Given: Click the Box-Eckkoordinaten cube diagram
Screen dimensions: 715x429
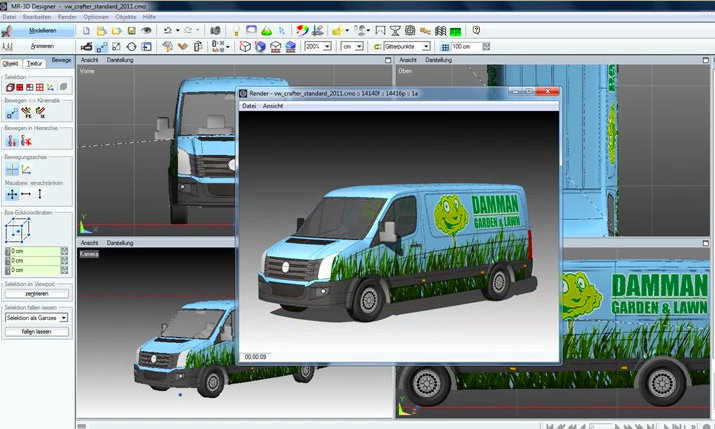Looking at the screenshot, I should [x=17, y=230].
